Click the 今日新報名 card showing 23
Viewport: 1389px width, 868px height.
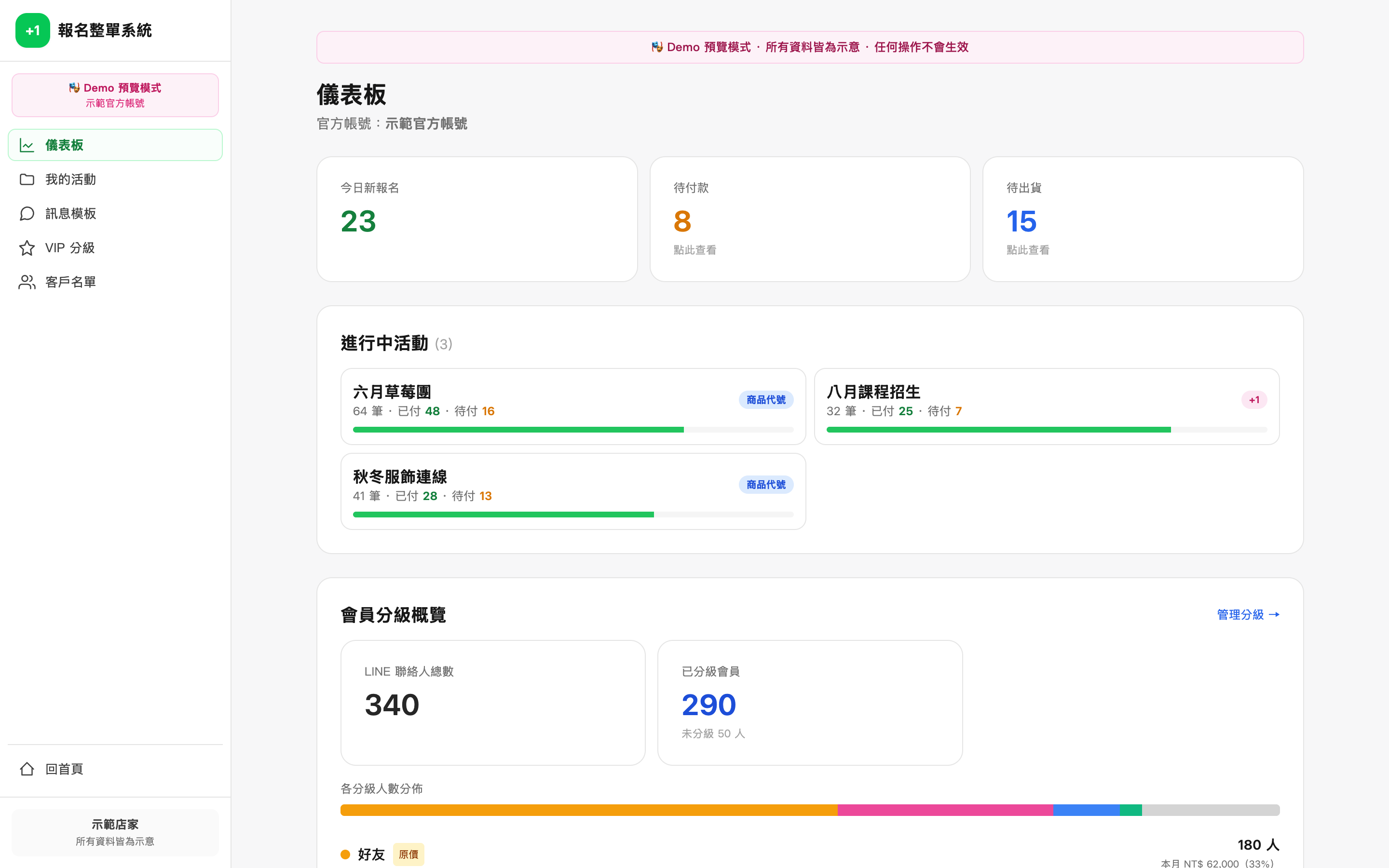tap(477, 219)
